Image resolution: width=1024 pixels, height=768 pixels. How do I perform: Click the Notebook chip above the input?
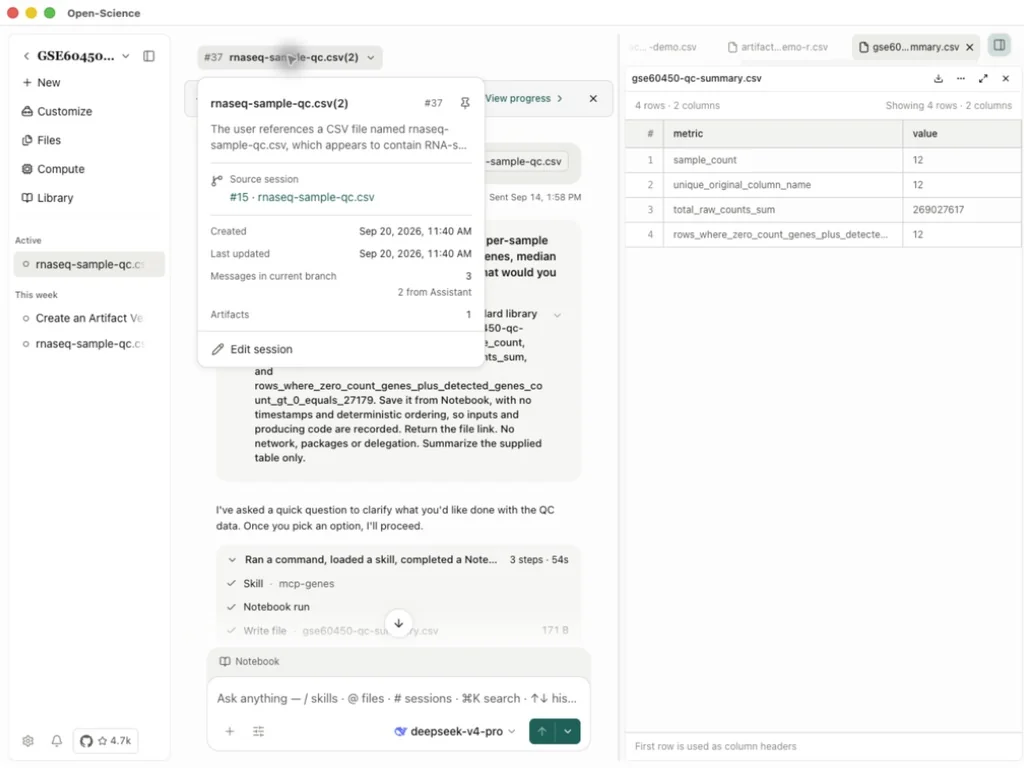(249, 661)
